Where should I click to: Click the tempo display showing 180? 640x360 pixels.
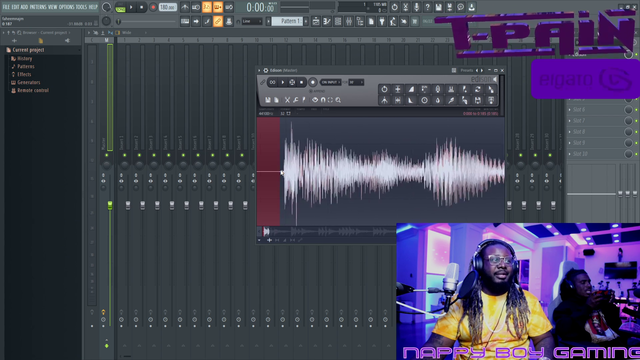(167, 7)
